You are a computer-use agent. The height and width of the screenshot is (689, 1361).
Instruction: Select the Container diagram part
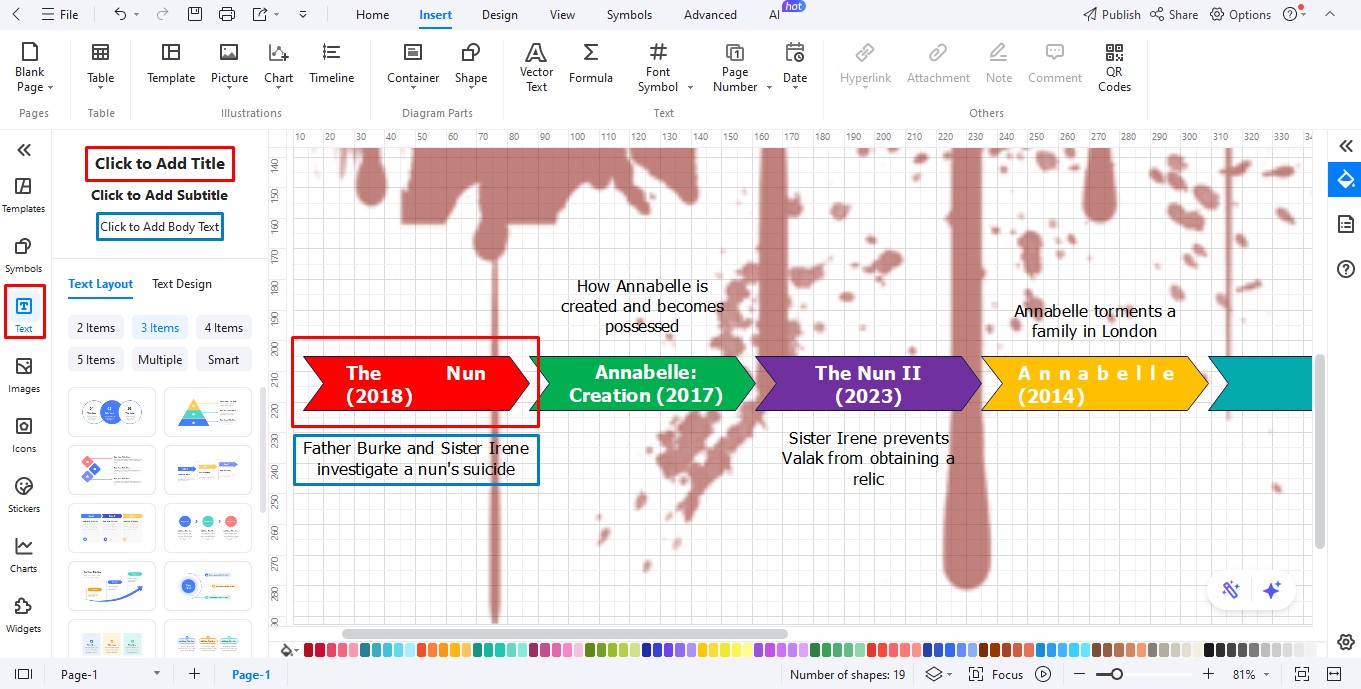413,64
